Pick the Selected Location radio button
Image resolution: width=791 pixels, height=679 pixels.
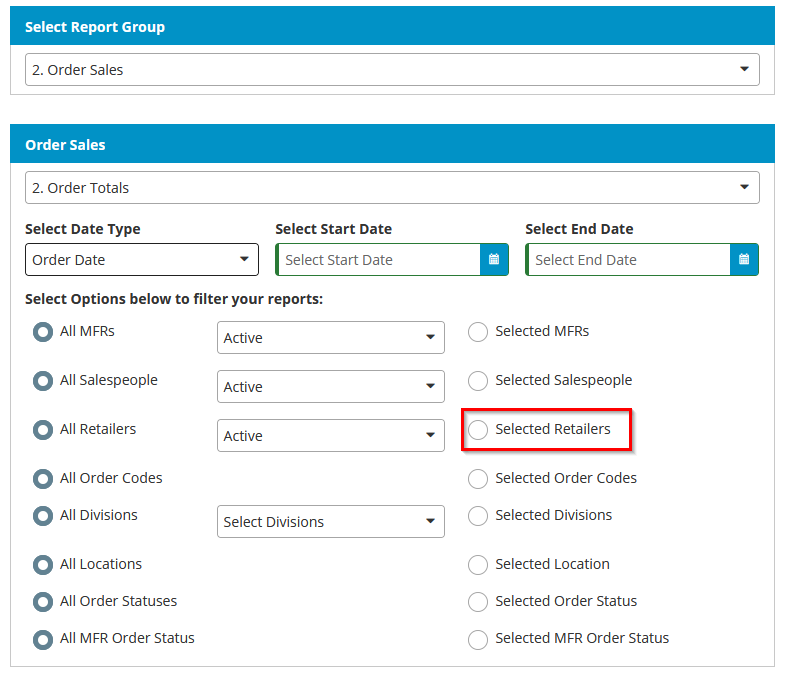click(x=478, y=565)
